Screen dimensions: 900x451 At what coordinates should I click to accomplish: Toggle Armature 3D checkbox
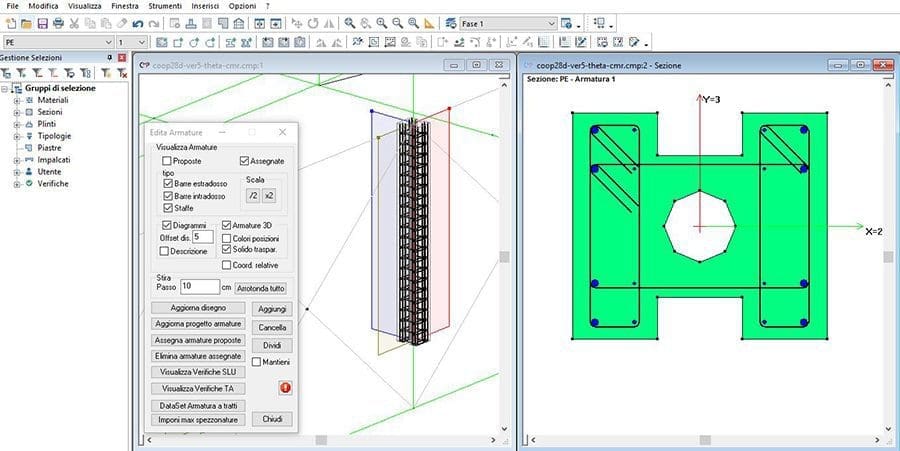[226, 226]
